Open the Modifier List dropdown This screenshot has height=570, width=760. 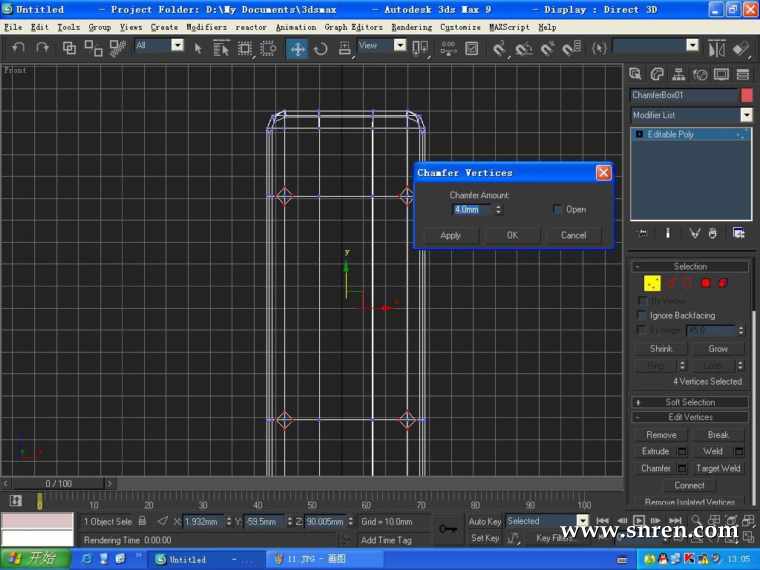(746, 115)
